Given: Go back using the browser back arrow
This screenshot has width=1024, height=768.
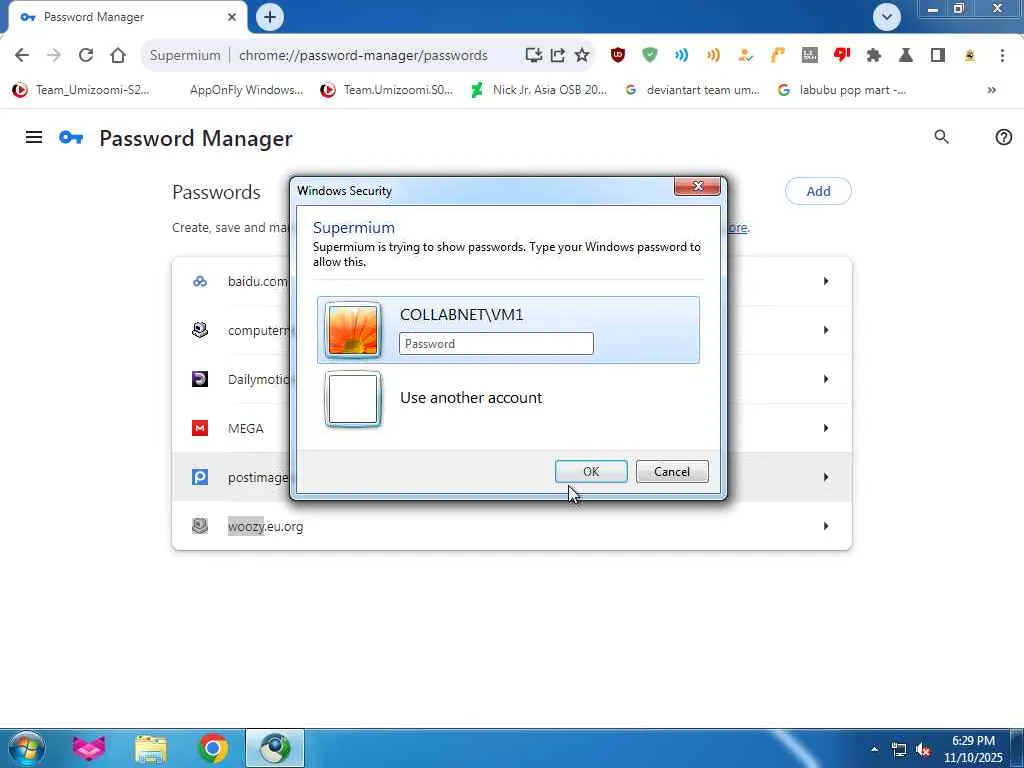Looking at the screenshot, I should coord(22,56).
